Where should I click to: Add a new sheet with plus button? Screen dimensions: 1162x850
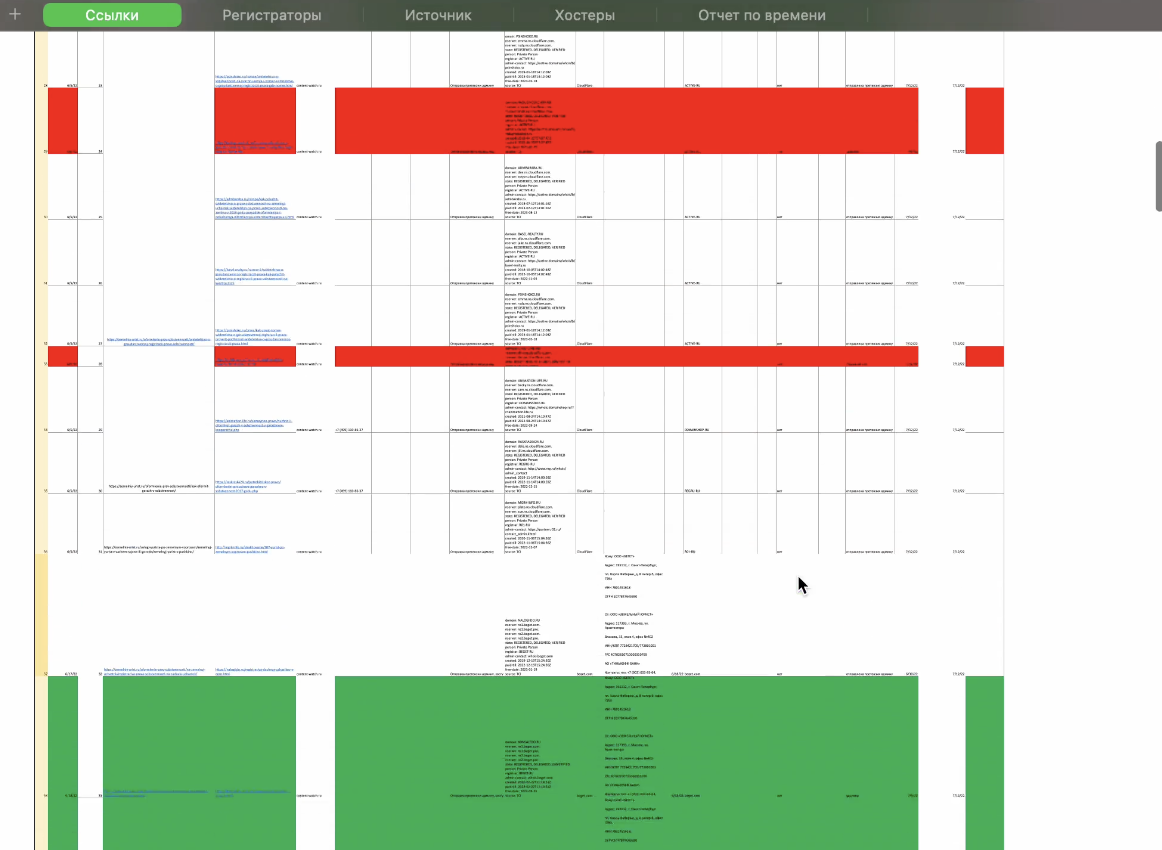[15, 14]
